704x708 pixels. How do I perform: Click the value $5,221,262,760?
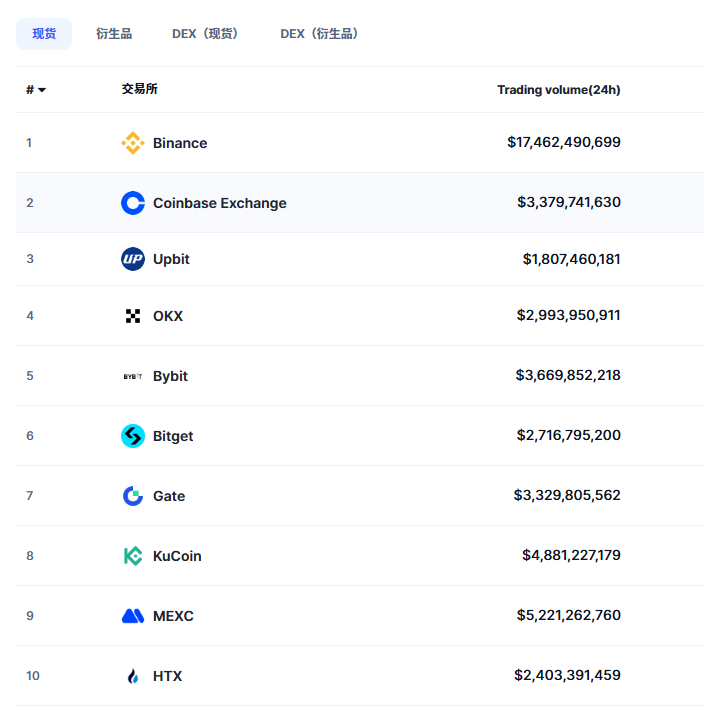pyautogui.click(x=569, y=615)
